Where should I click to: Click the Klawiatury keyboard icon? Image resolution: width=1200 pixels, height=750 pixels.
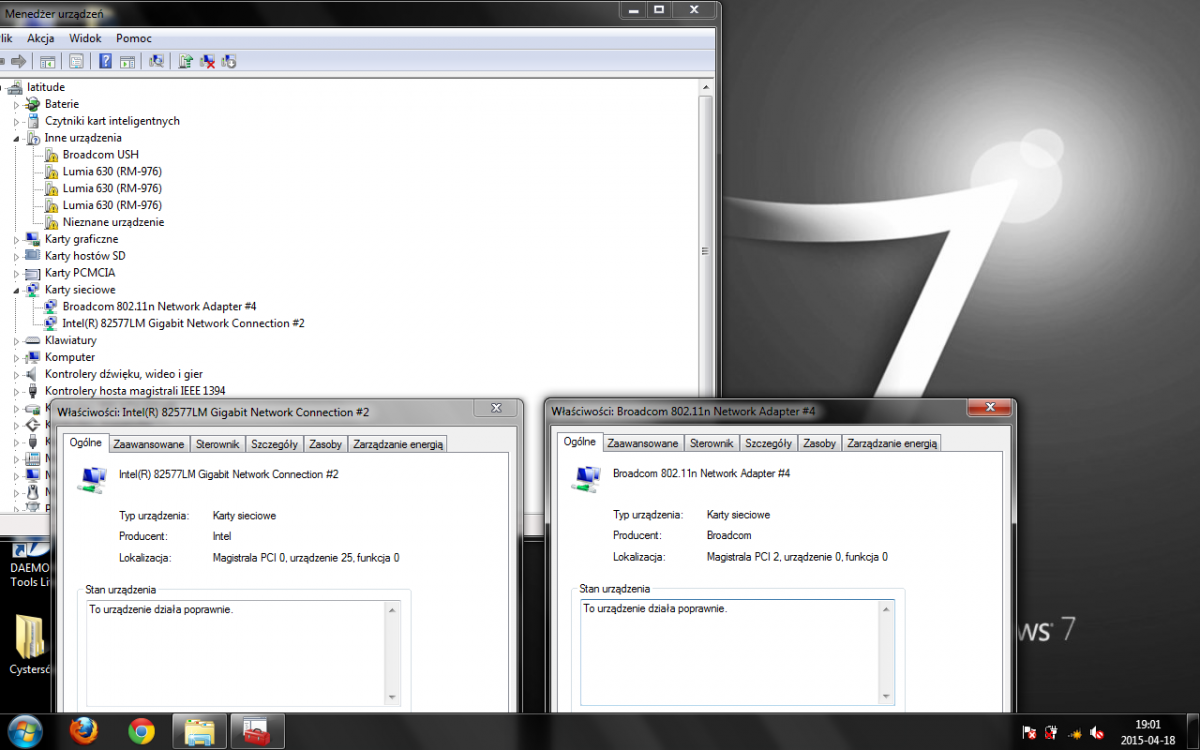point(33,340)
